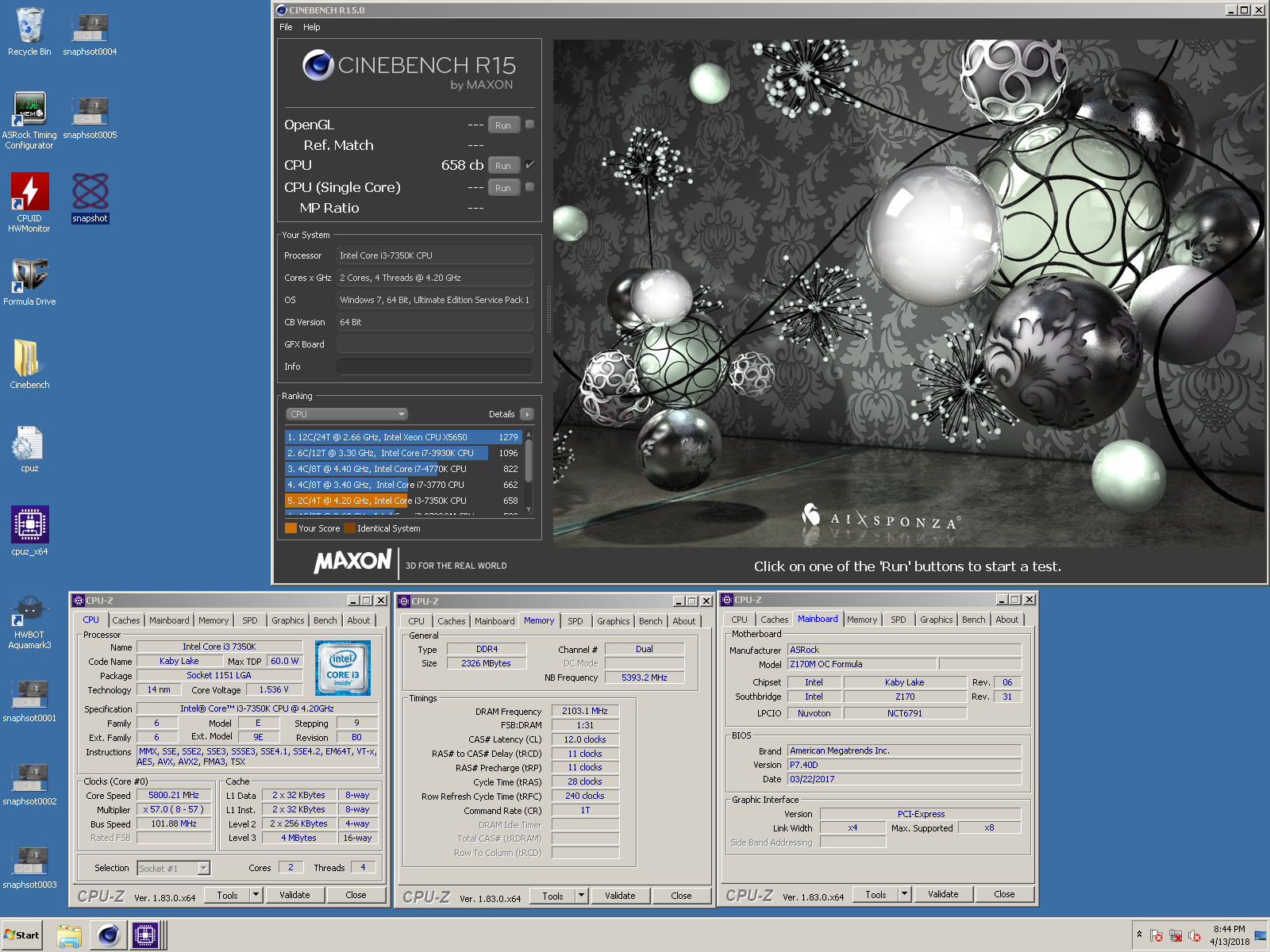Open About tab in Mainboard CPU-Z window
The height and width of the screenshot is (952, 1270).
point(1007,620)
